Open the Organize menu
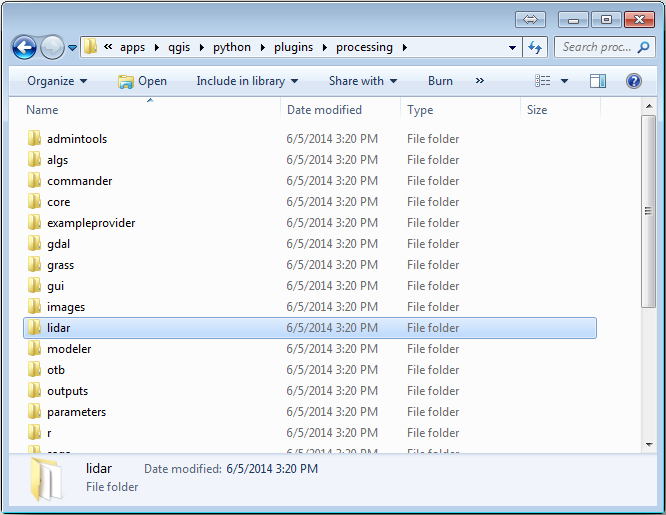The image size is (666, 515). point(57,81)
